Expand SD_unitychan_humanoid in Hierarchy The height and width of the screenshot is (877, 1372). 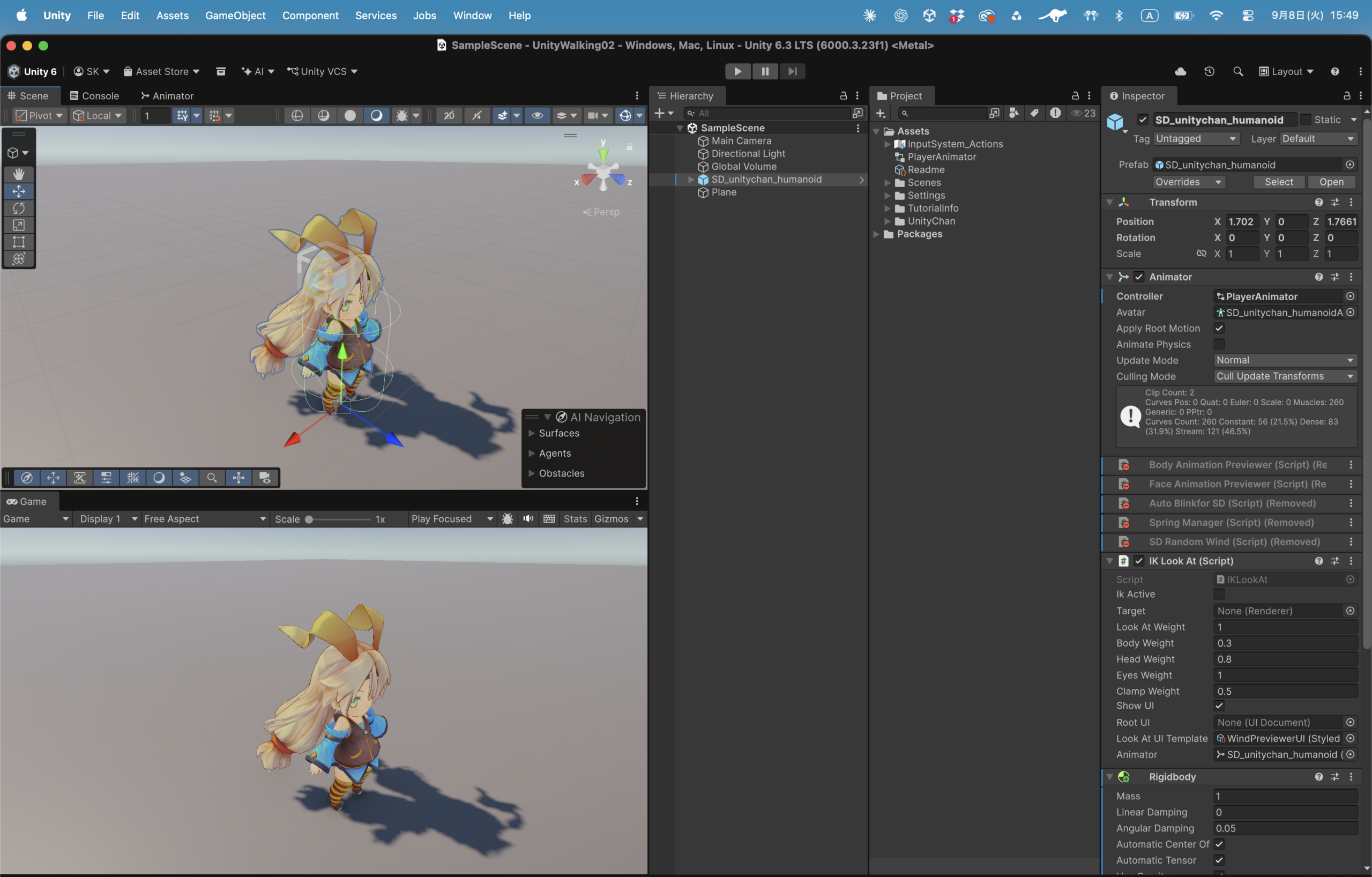pyautogui.click(x=691, y=180)
